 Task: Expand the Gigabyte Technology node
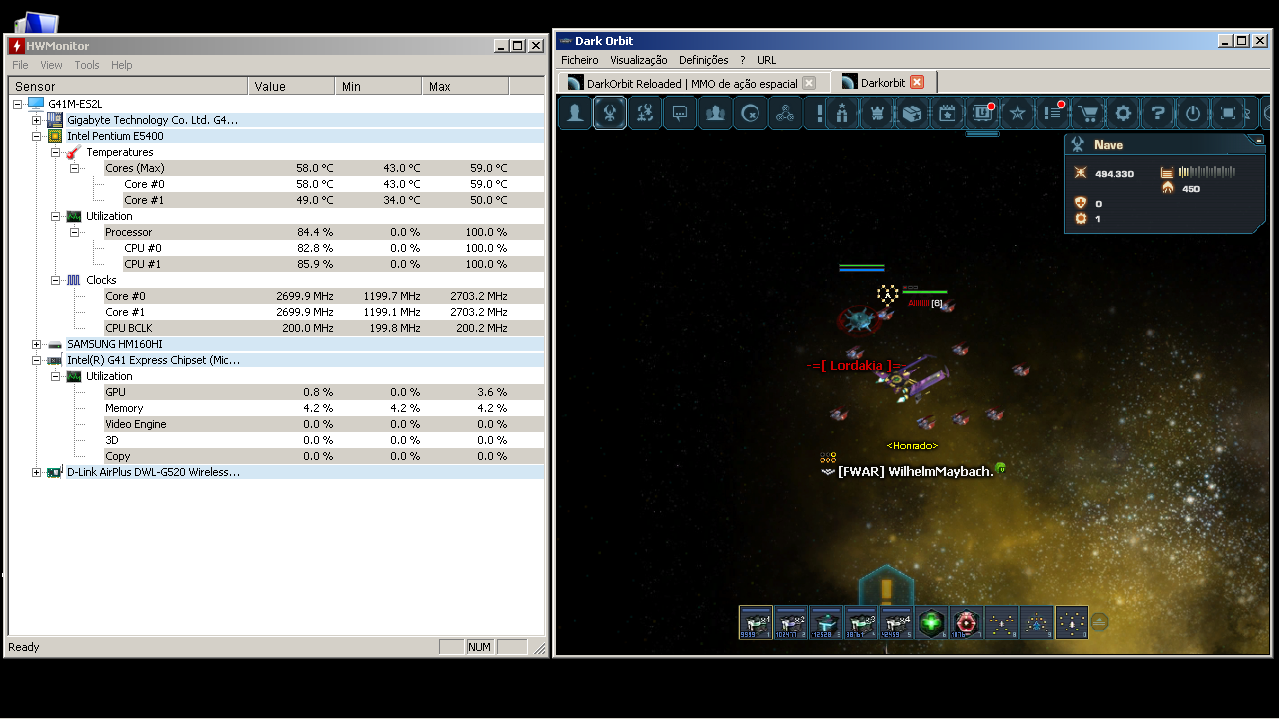[37, 120]
